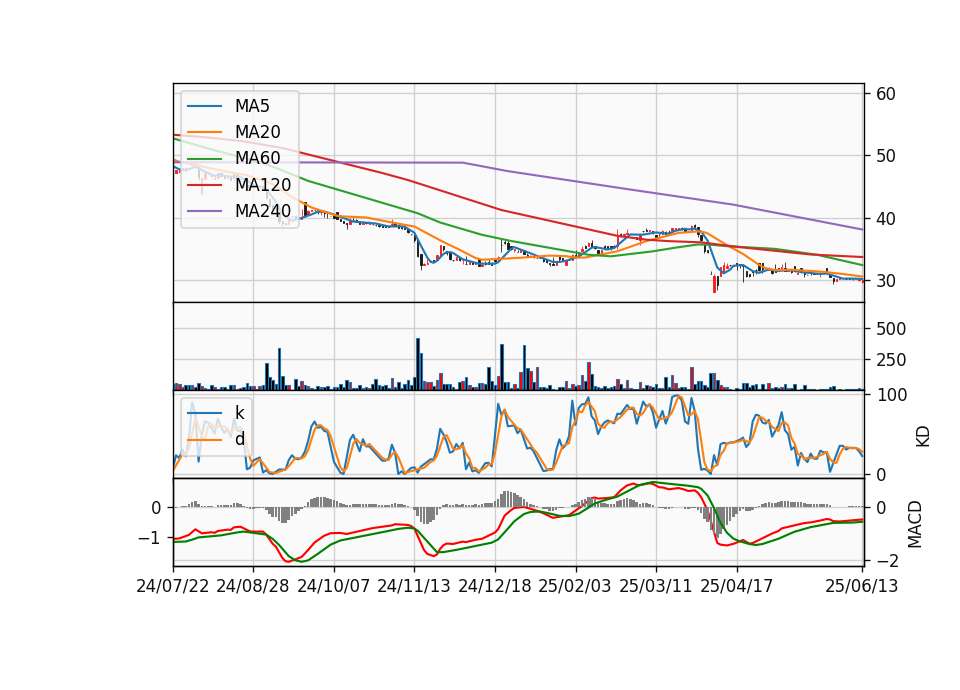Click the MA20 legend label
The image size is (960, 690).
click(x=257, y=132)
